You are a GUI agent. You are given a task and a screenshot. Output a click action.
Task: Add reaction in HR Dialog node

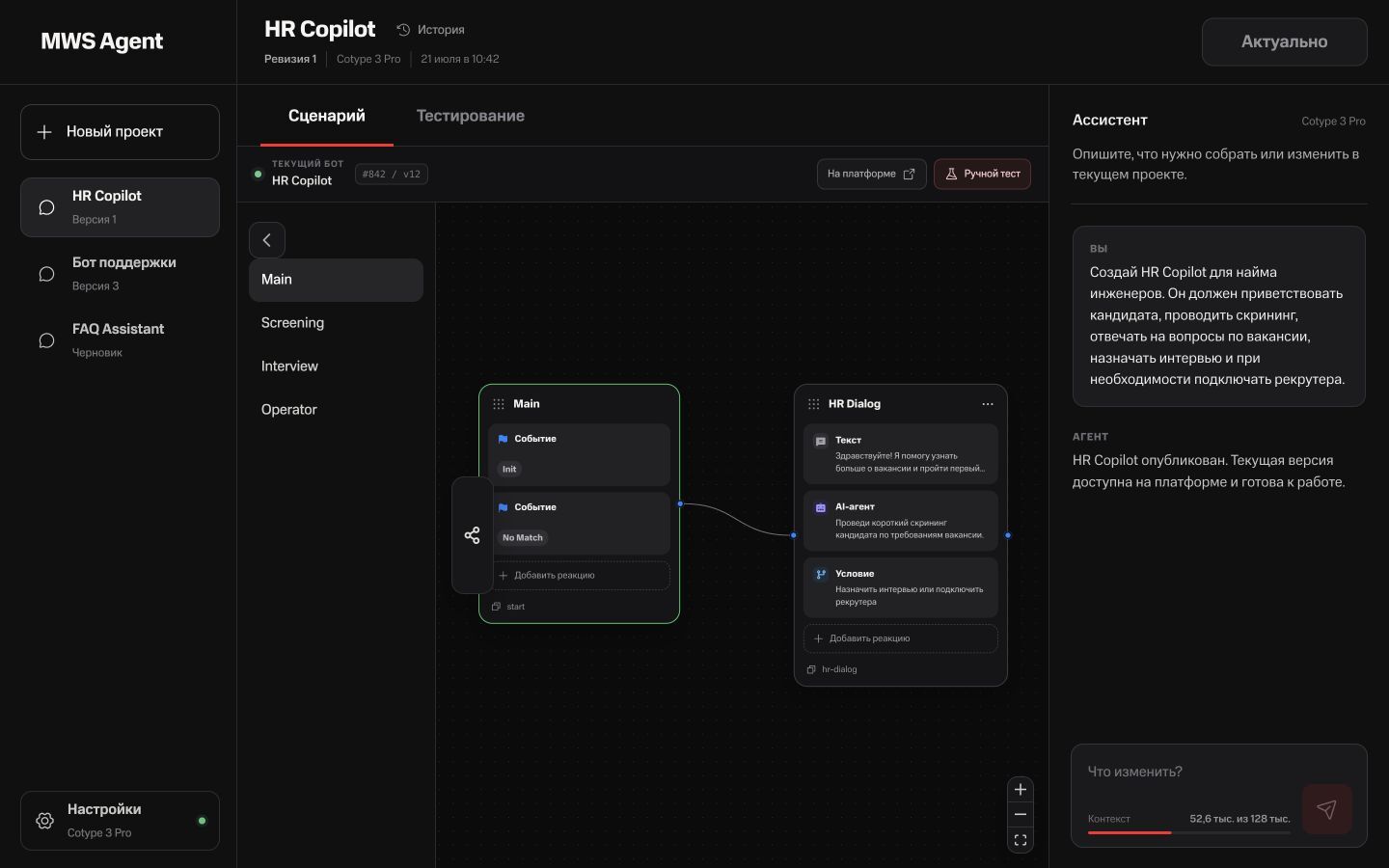901,638
